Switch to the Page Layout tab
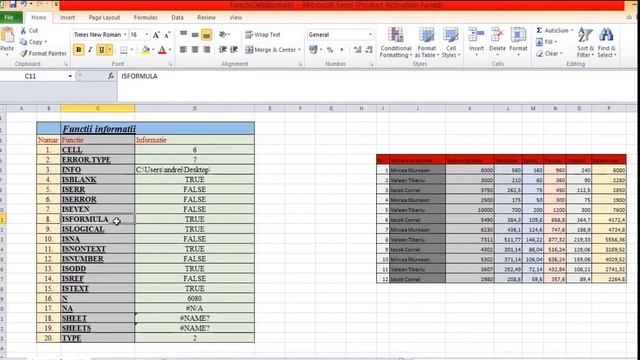 click(x=104, y=18)
